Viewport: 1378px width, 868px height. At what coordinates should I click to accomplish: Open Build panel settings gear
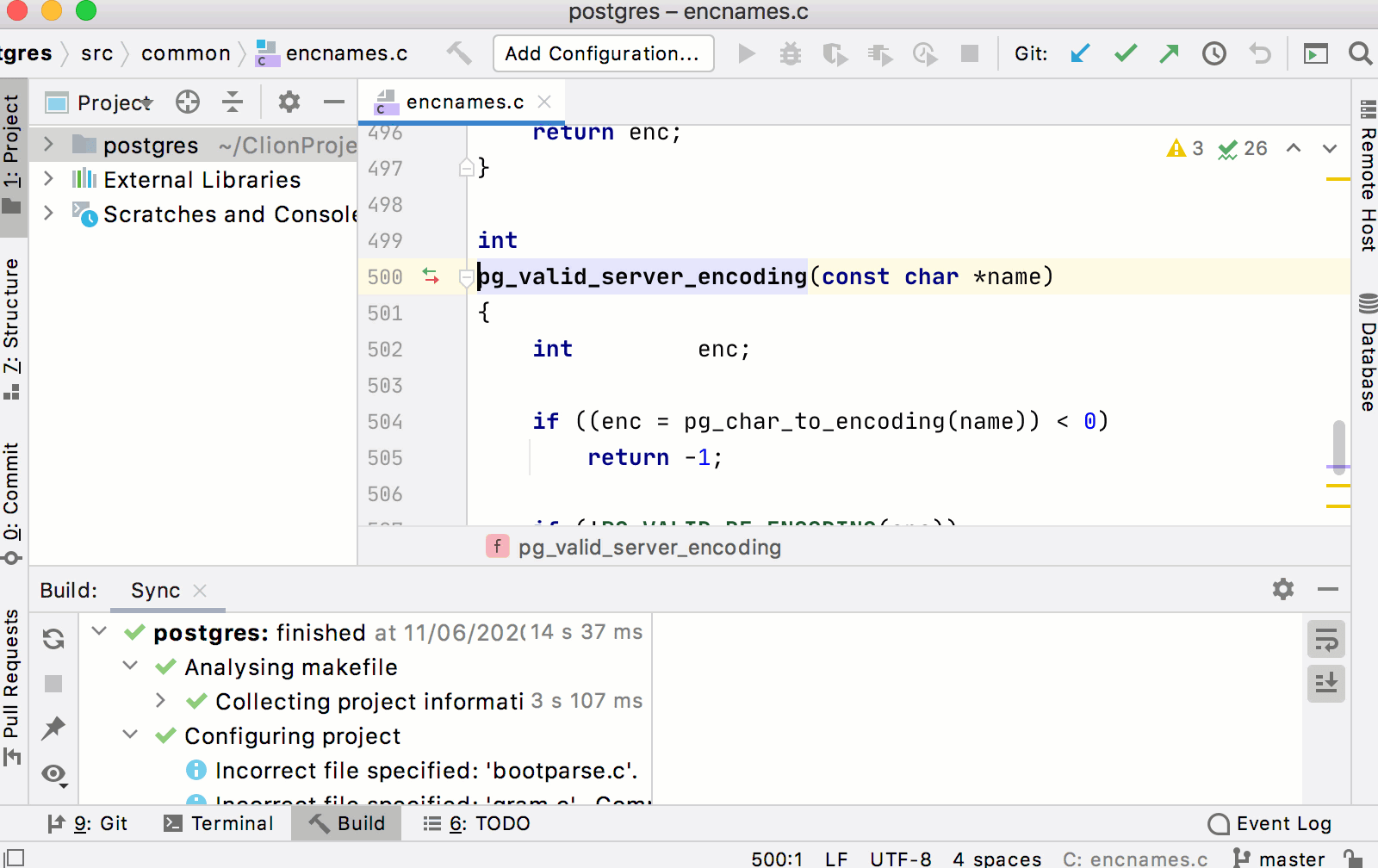1282,590
